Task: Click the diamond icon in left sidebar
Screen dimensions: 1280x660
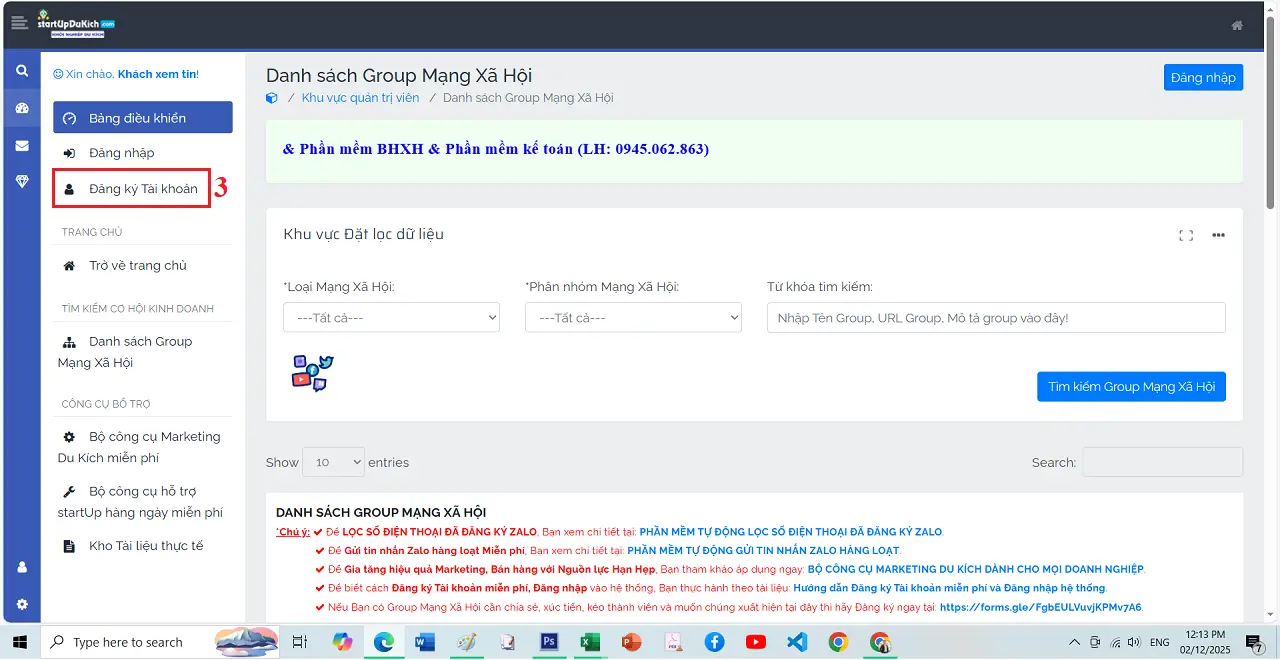Action: click(21, 181)
